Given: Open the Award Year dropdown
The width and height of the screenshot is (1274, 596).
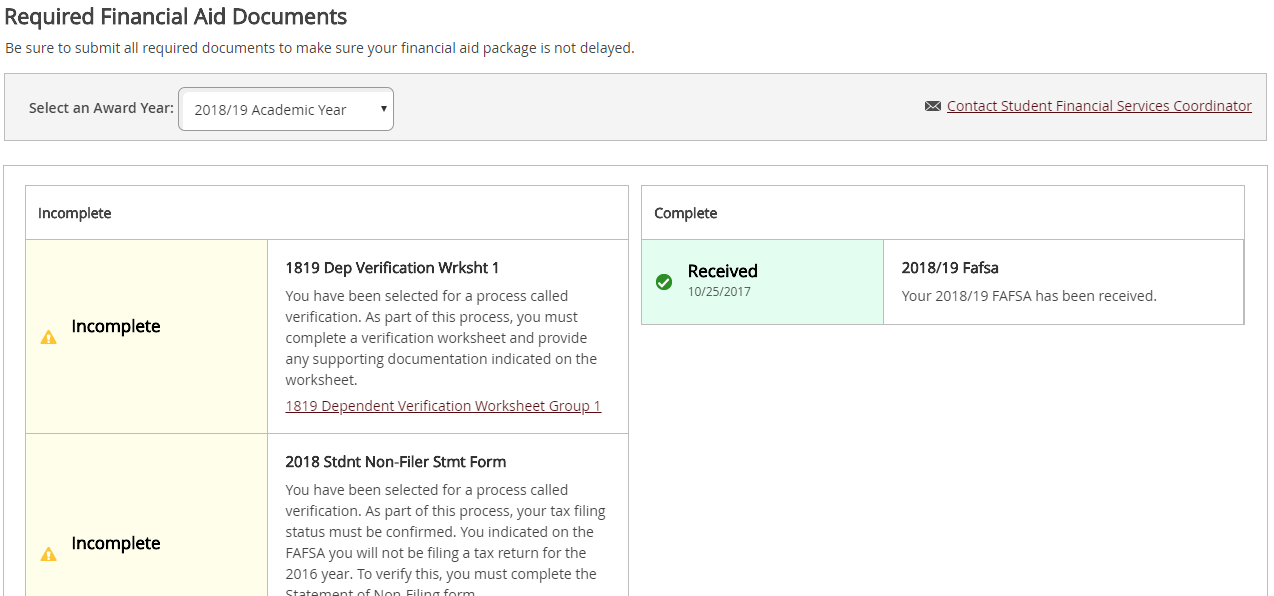Looking at the screenshot, I should point(285,110).
